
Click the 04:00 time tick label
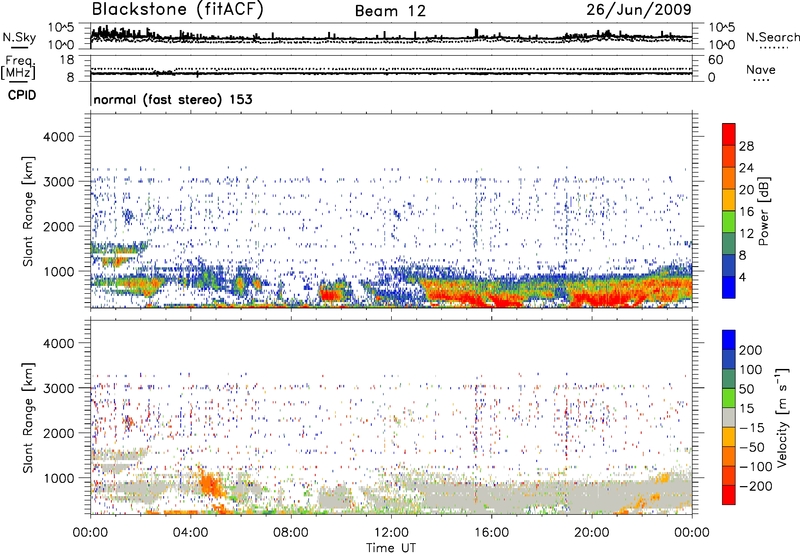tap(190, 533)
